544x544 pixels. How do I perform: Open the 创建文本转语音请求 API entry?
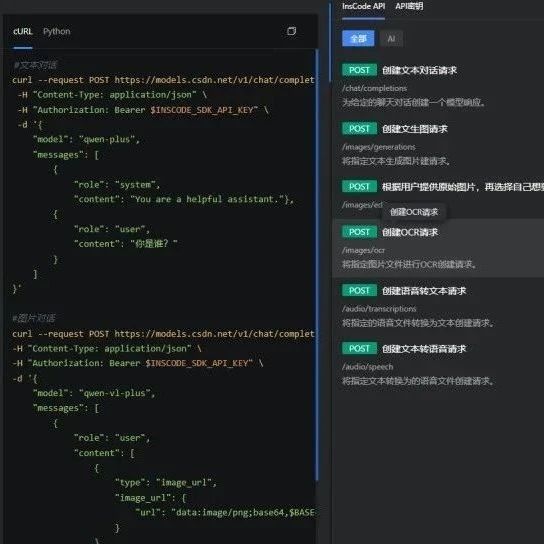point(424,349)
